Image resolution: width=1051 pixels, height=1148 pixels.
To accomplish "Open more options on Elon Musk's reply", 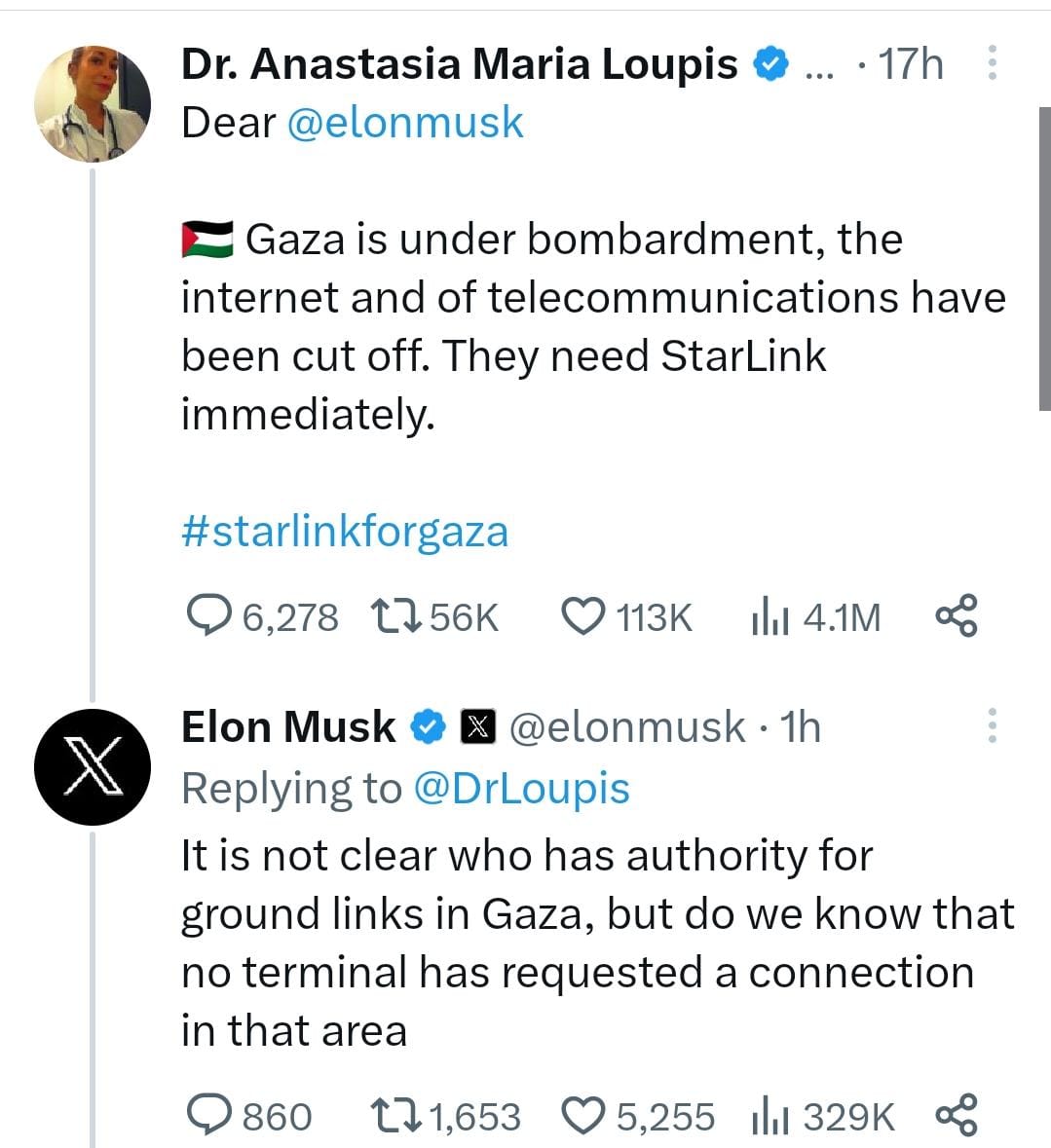I will [x=992, y=726].
